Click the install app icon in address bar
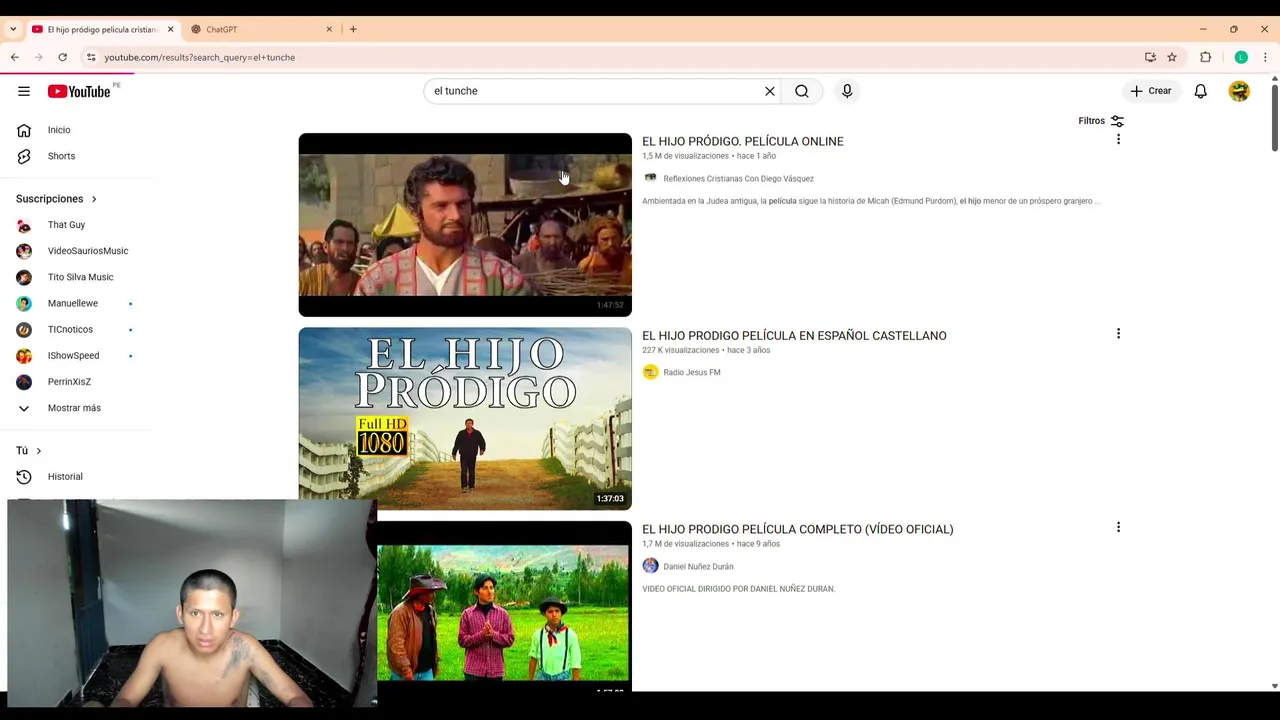This screenshot has width=1280, height=720. tap(1150, 57)
